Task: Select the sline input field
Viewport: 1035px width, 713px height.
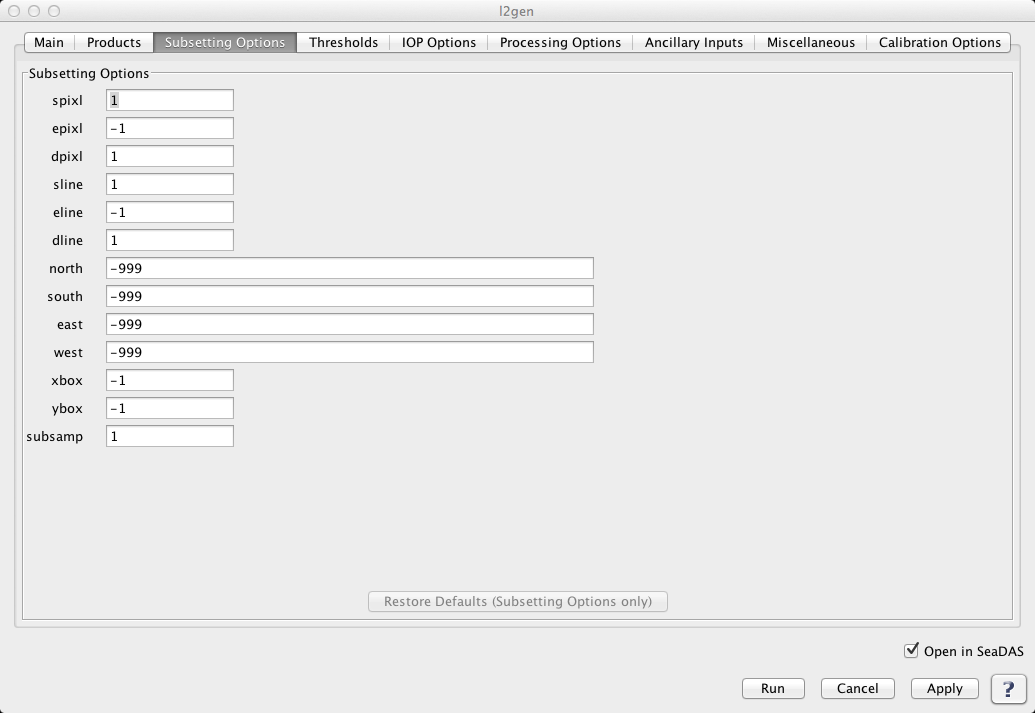Action: [170, 184]
